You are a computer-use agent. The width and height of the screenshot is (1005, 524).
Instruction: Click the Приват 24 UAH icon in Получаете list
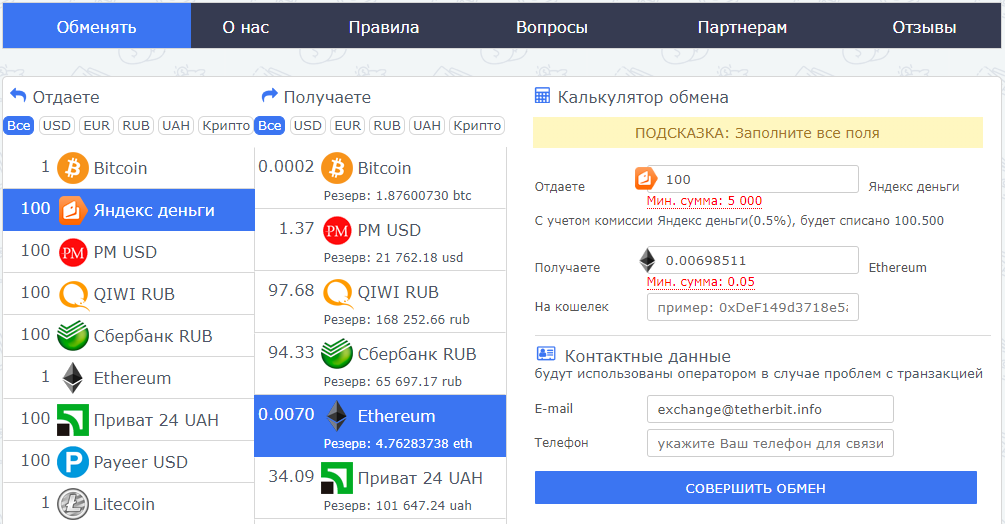(337, 478)
